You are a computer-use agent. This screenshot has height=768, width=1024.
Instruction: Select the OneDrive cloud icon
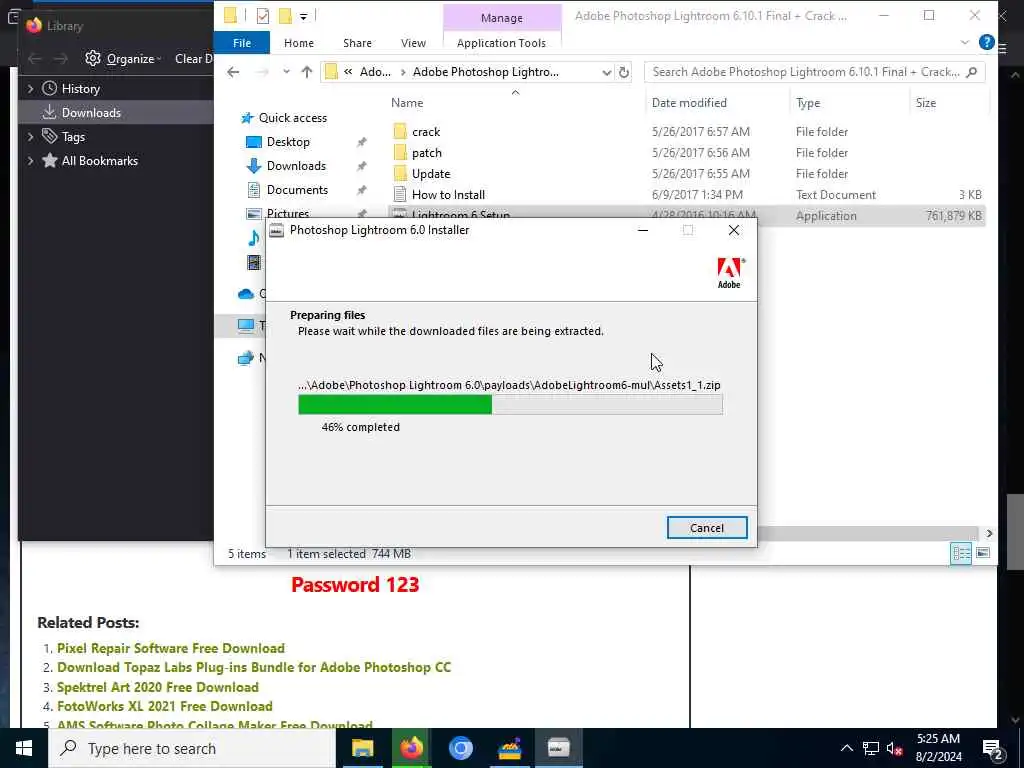pos(246,294)
